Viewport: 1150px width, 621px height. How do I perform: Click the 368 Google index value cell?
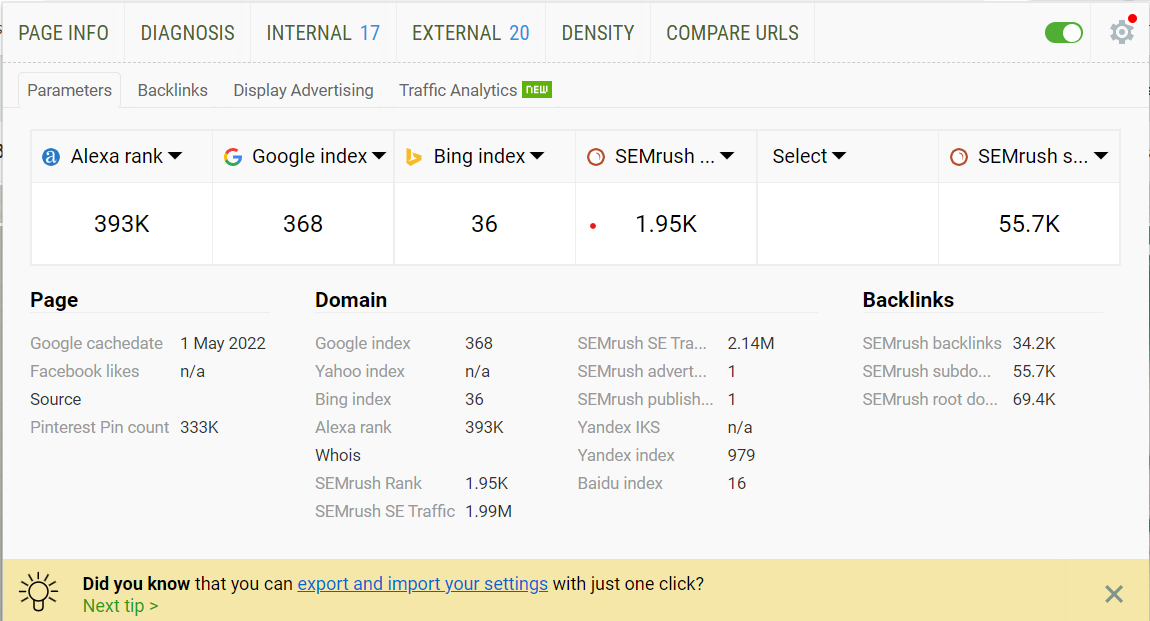coord(303,224)
